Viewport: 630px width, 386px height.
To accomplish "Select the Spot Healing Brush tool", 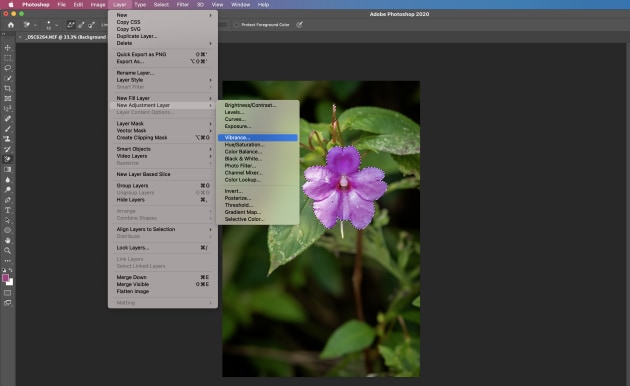I will coord(8,118).
